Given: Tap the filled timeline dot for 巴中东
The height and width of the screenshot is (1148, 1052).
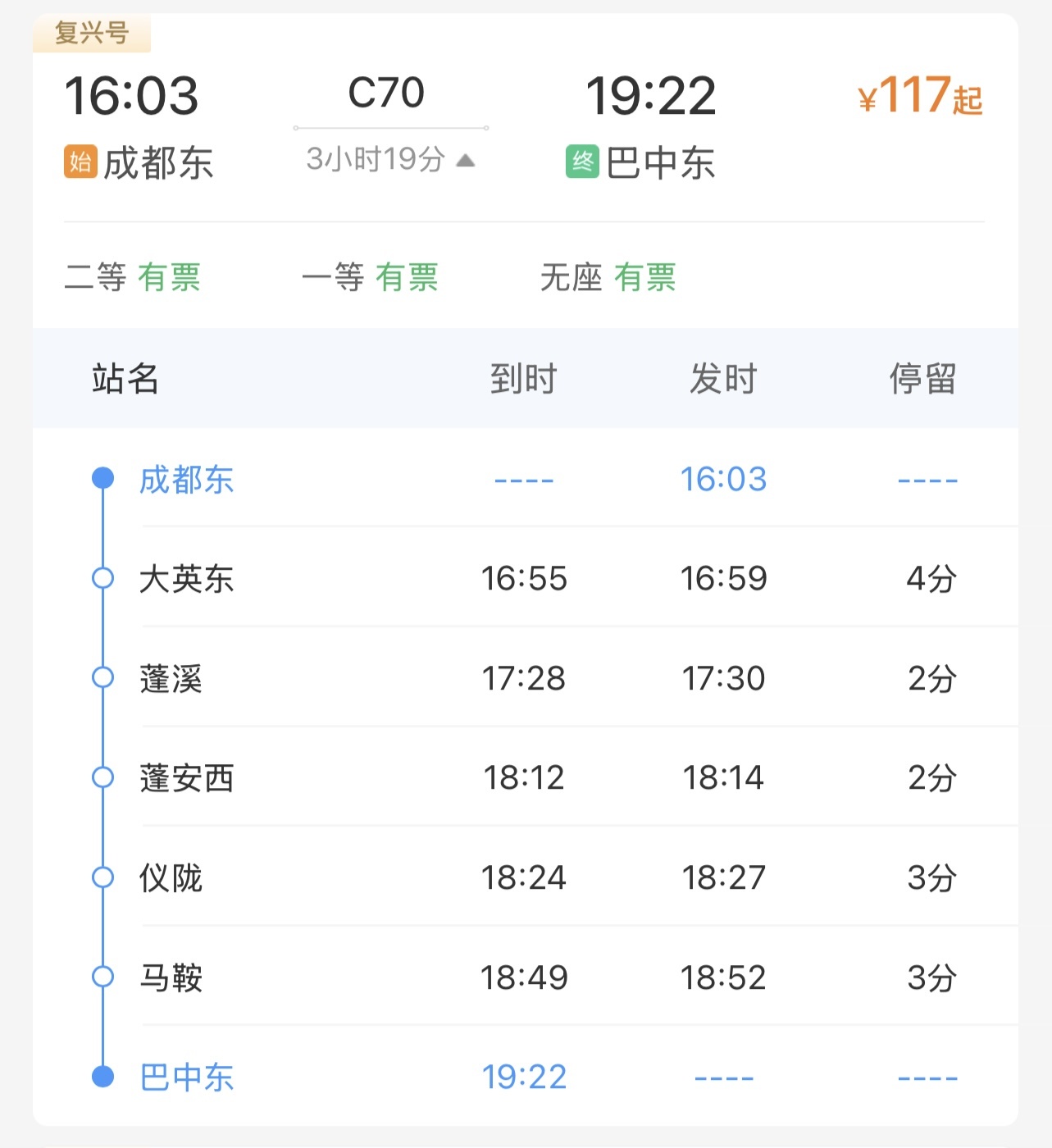Looking at the screenshot, I should click(x=102, y=1076).
